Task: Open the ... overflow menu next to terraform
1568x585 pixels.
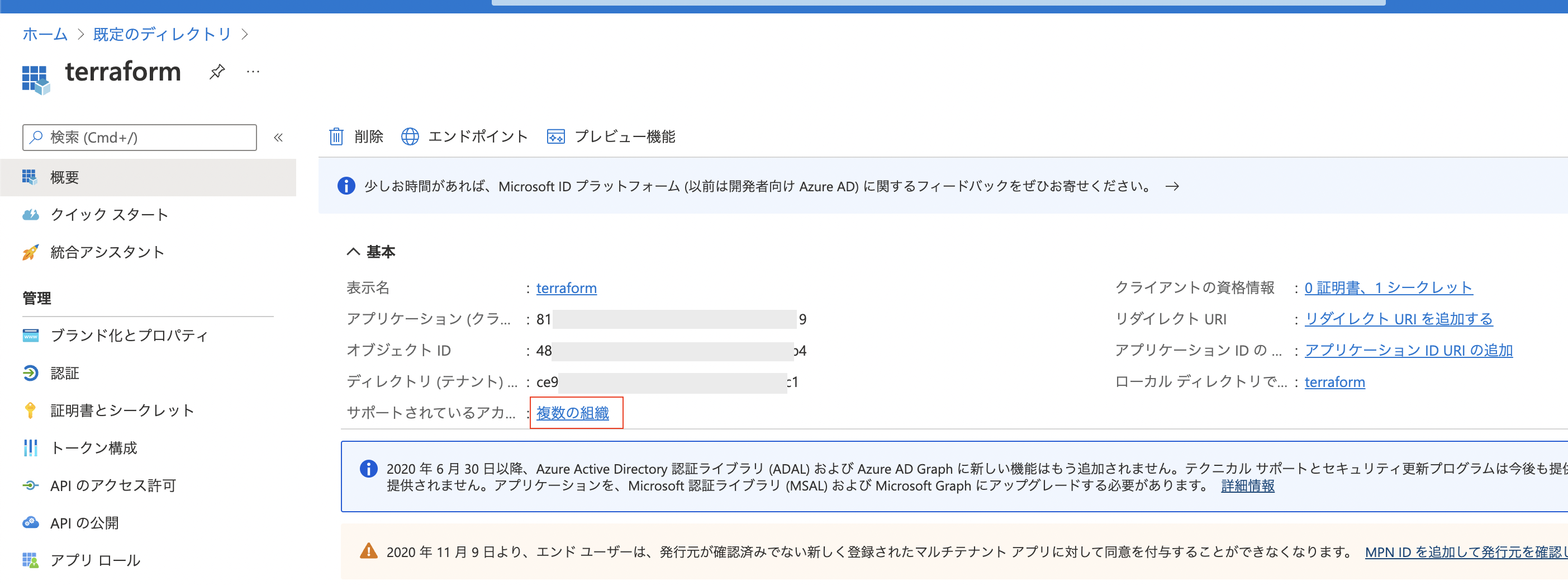Action: pyautogui.click(x=253, y=72)
